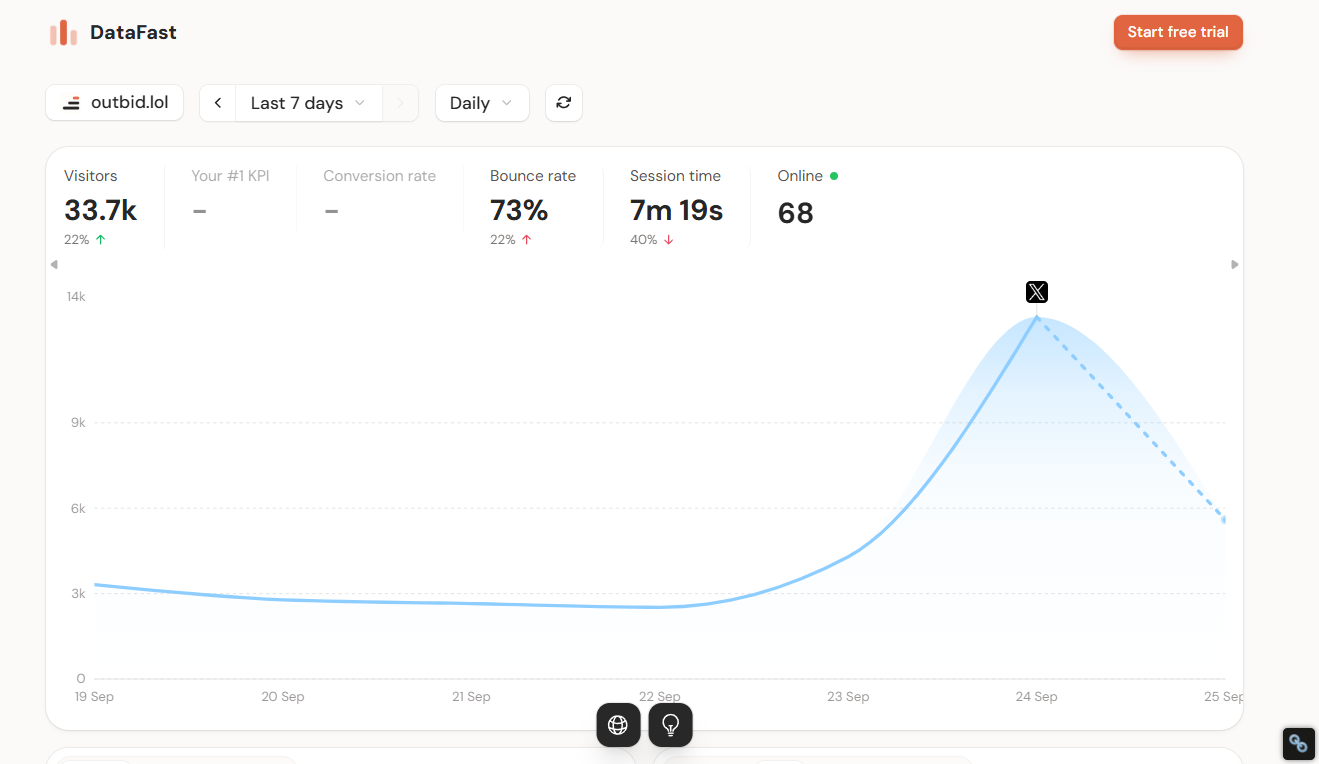Click the 20 Sep axis label
The height and width of the screenshot is (764, 1319).
click(283, 697)
